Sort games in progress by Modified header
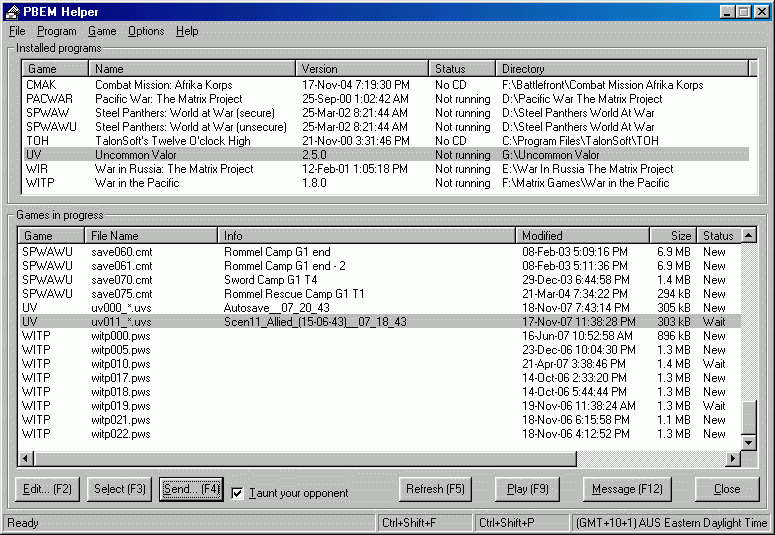The image size is (775, 535). click(x=583, y=236)
